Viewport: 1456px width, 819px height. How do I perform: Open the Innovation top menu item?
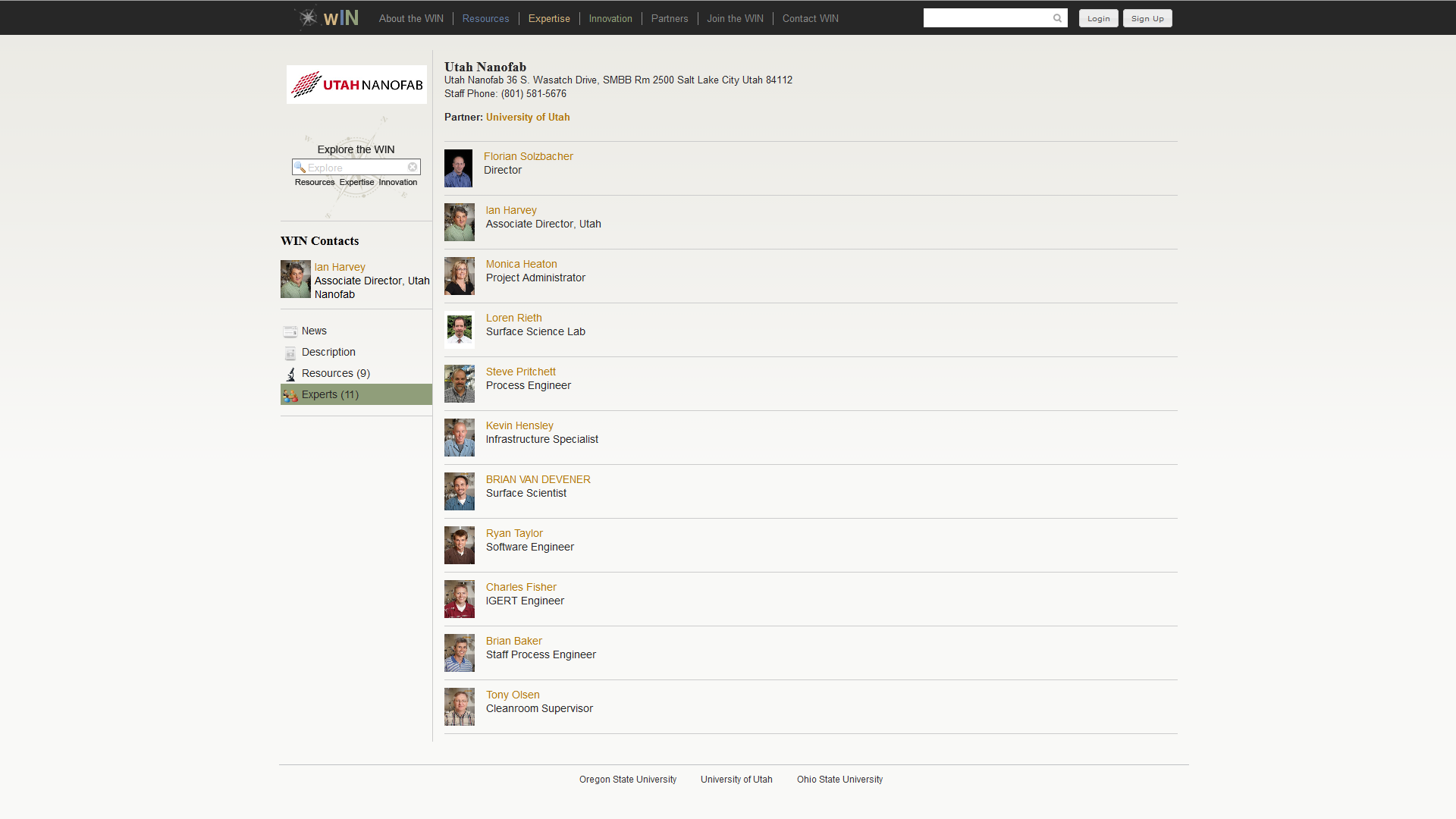tap(610, 18)
